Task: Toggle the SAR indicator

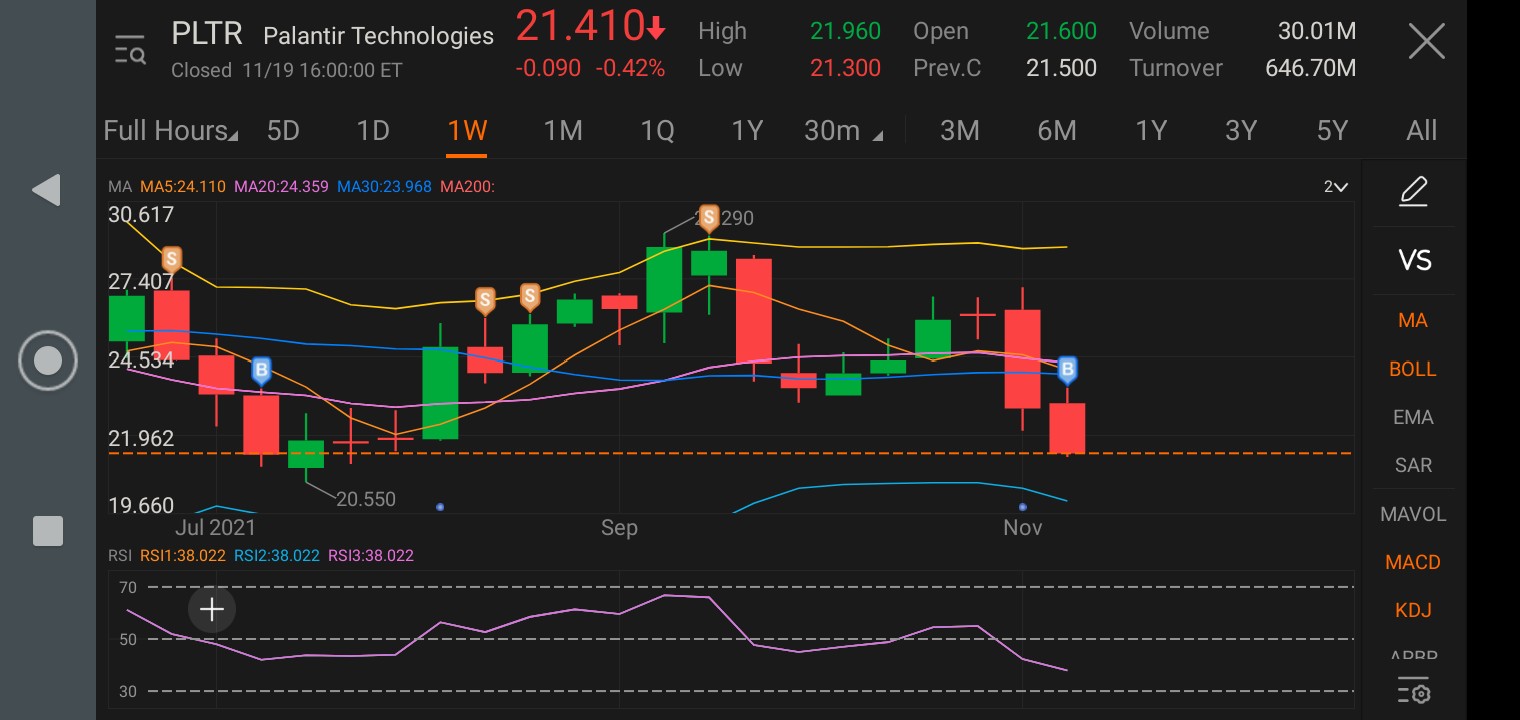Action: pyautogui.click(x=1413, y=465)
